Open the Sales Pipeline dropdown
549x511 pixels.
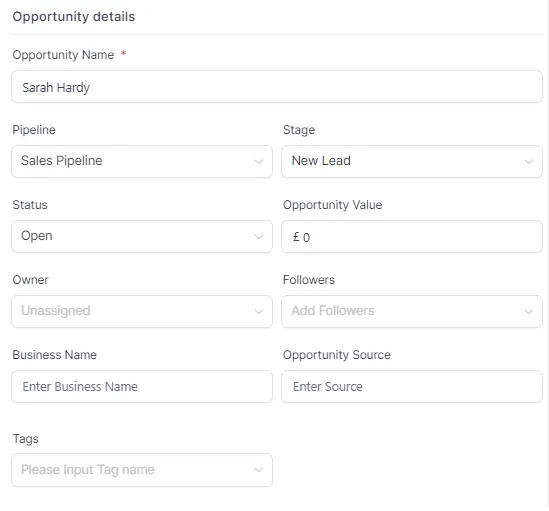142,161
